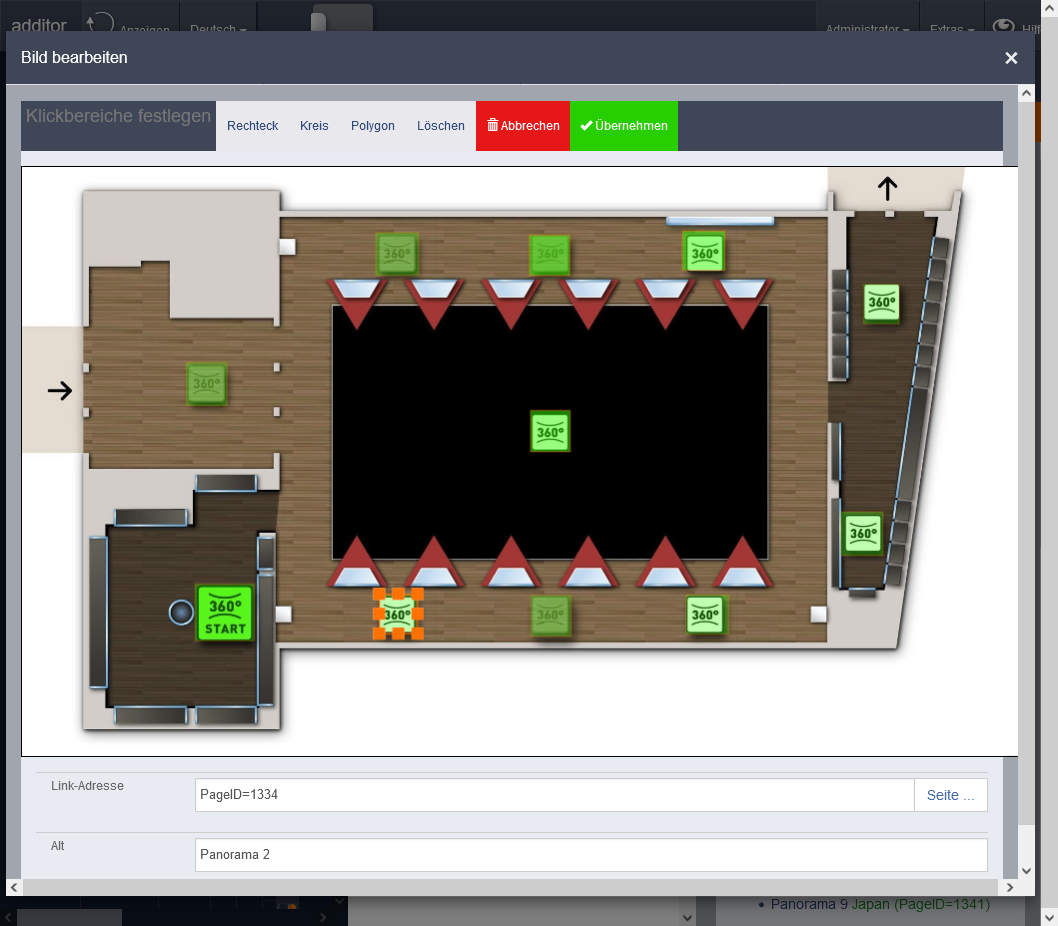This screenshot has height=926, width=1058.
Task: Click Löschen to delete the click area
Action: (x=441, y=126)
